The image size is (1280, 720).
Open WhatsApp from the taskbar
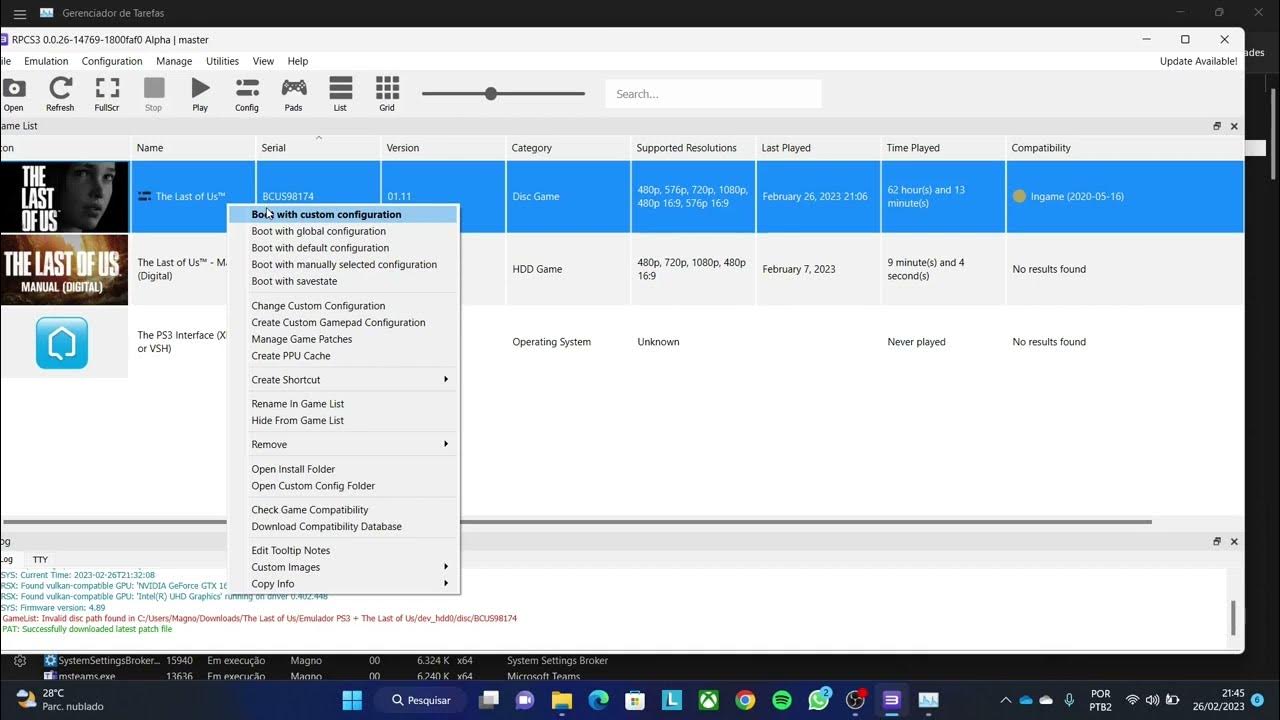819,700
